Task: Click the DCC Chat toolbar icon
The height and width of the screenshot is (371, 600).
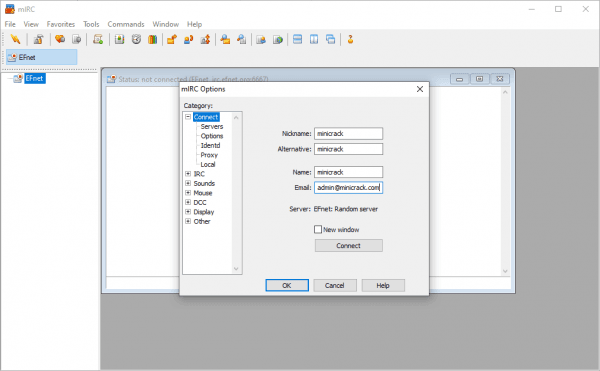Action: coord(188,39)
